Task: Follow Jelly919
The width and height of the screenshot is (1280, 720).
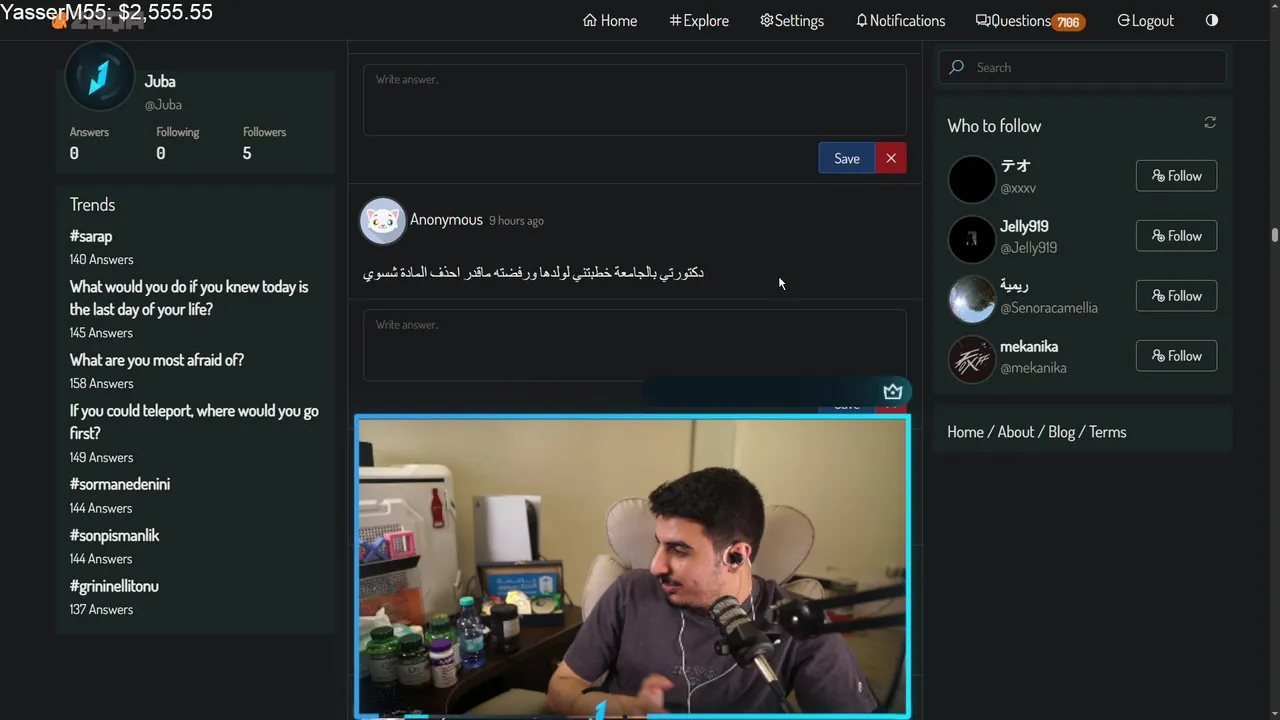Action: [x=1176, y=236]
